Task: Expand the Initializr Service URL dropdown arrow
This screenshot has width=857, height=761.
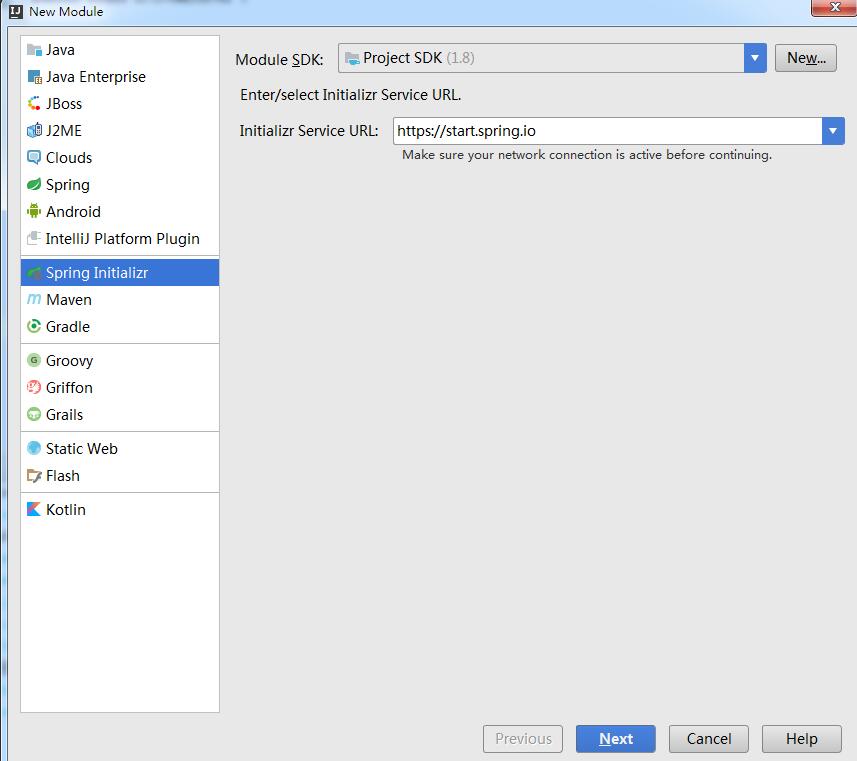Action: pos(833,131)
